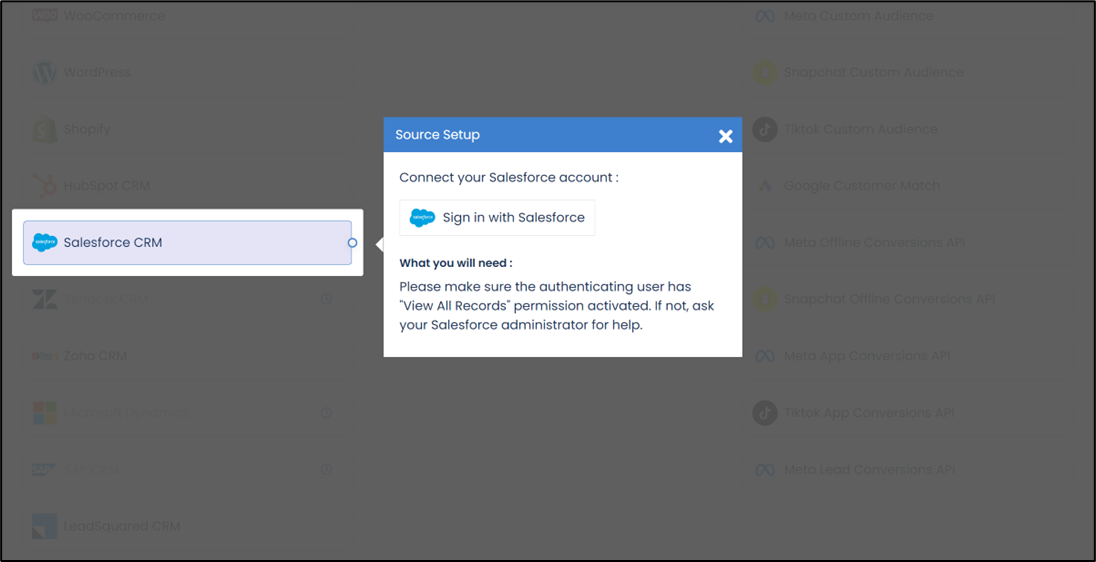Click the Google Ads icon beside Customer Match

[765, 186]
